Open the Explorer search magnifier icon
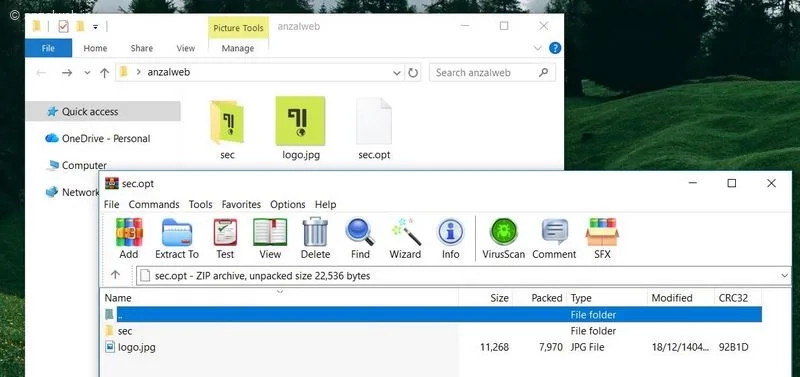The image size is (800, 377). pyautogui.click(x=544, y=72)
